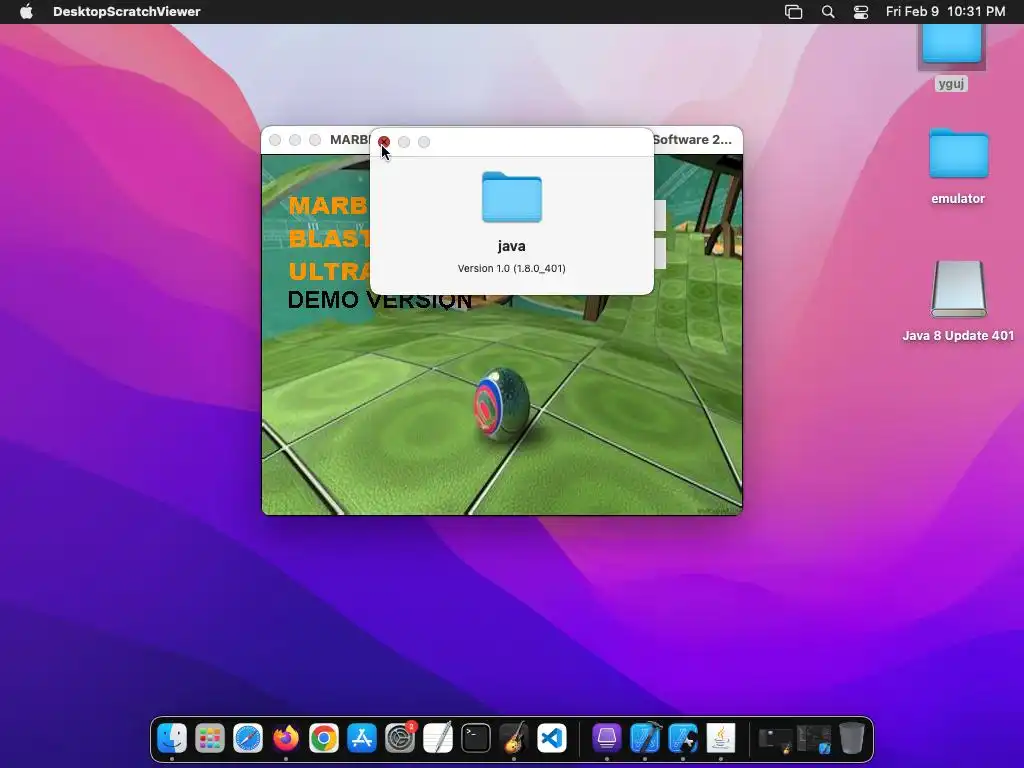Launch Terminal from the dock

click(x=475, y=739)
